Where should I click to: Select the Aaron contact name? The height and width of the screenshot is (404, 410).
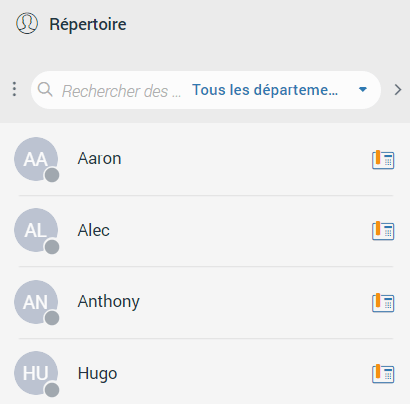99,158
